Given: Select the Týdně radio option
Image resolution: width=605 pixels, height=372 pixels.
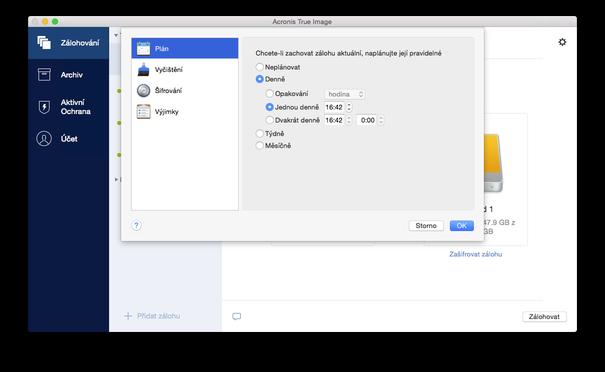Looking at the screenshot, I should (260, 134).
